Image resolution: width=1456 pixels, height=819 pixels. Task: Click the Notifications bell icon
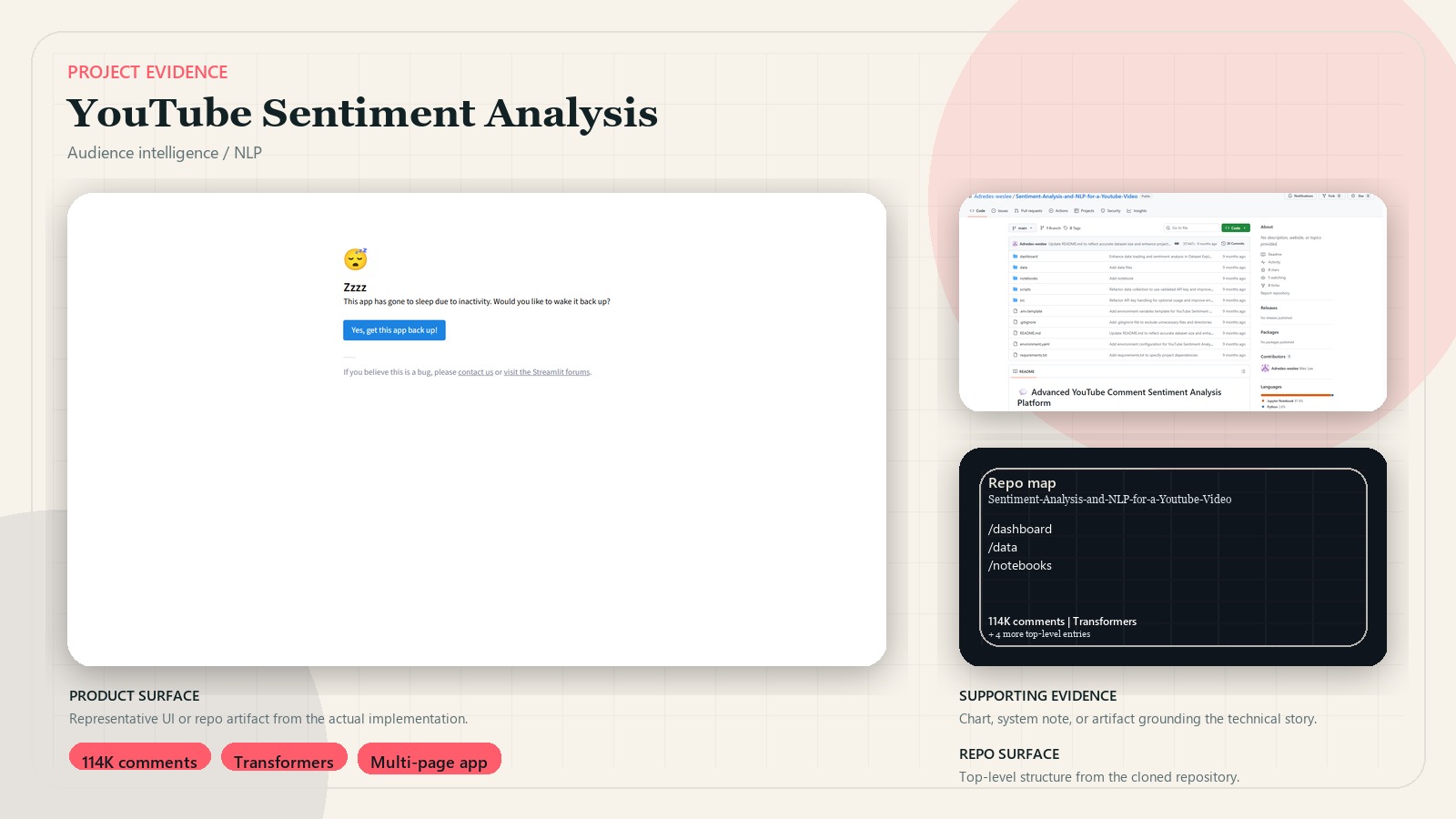(1289, 196)
